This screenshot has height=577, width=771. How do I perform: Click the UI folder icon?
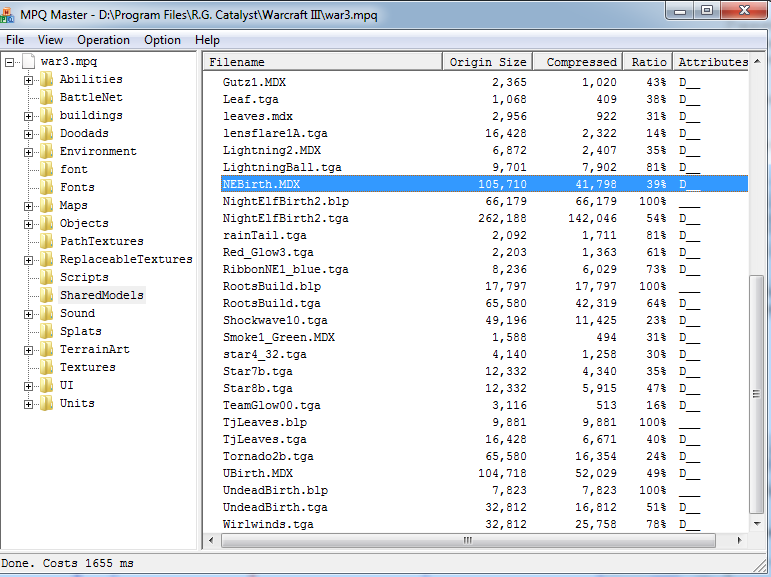point(46,385)
